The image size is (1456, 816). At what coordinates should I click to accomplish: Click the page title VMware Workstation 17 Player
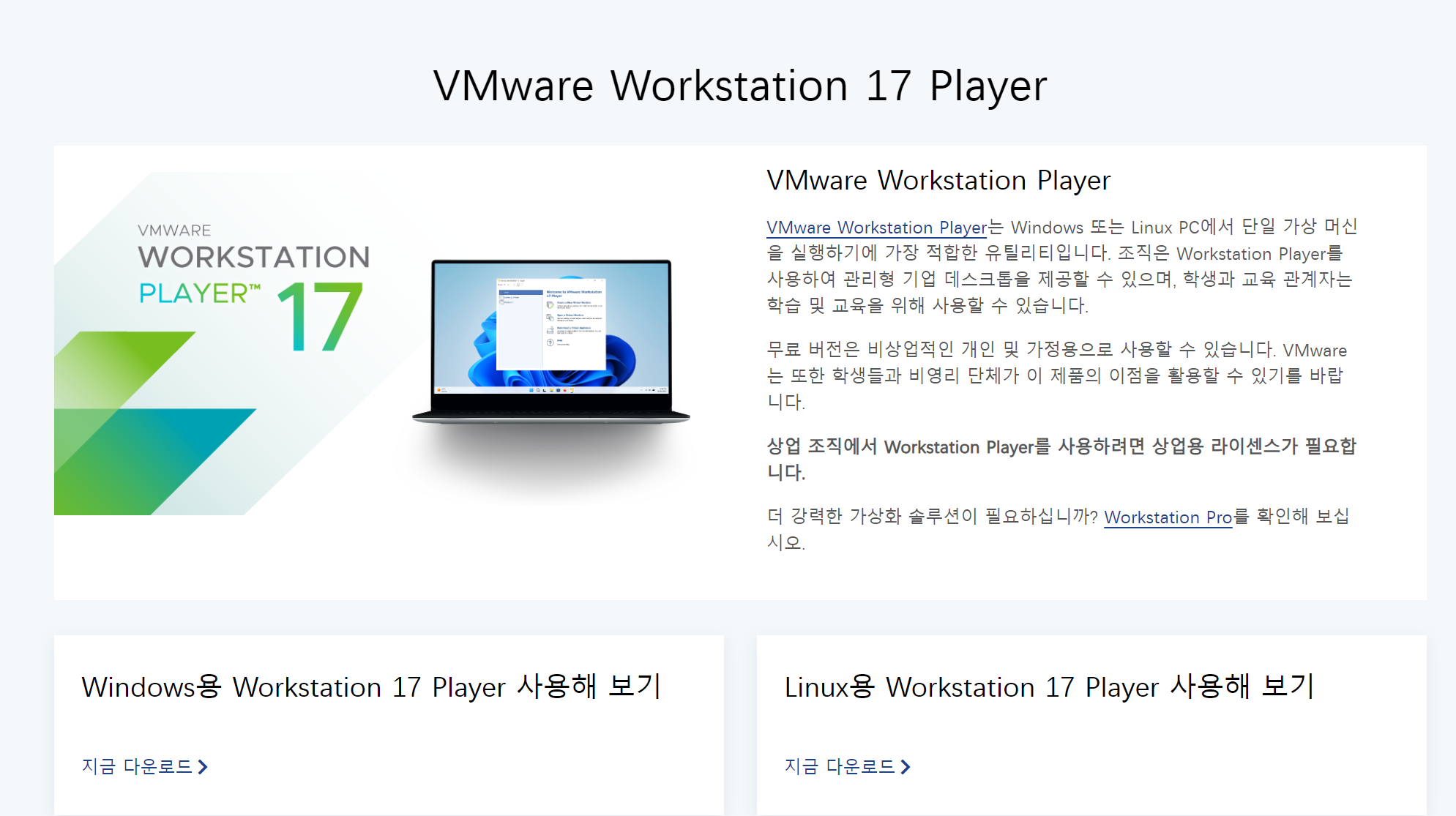tap(739, 86)
